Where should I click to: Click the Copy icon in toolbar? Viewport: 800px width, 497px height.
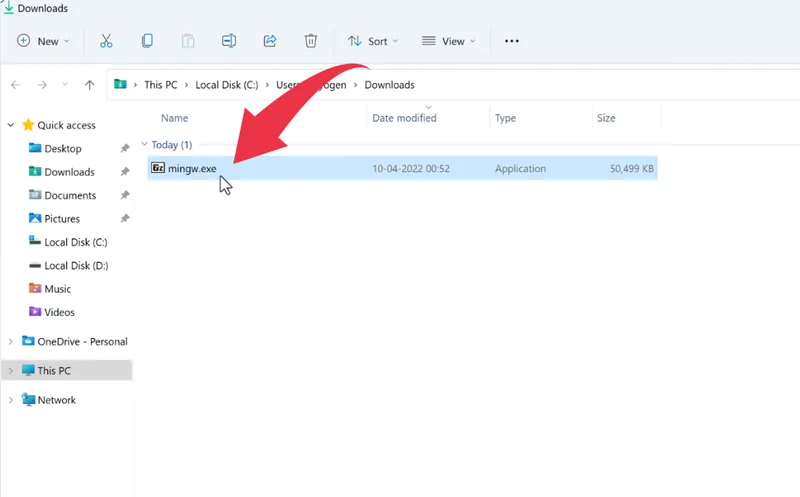click(x=147, y=41)
